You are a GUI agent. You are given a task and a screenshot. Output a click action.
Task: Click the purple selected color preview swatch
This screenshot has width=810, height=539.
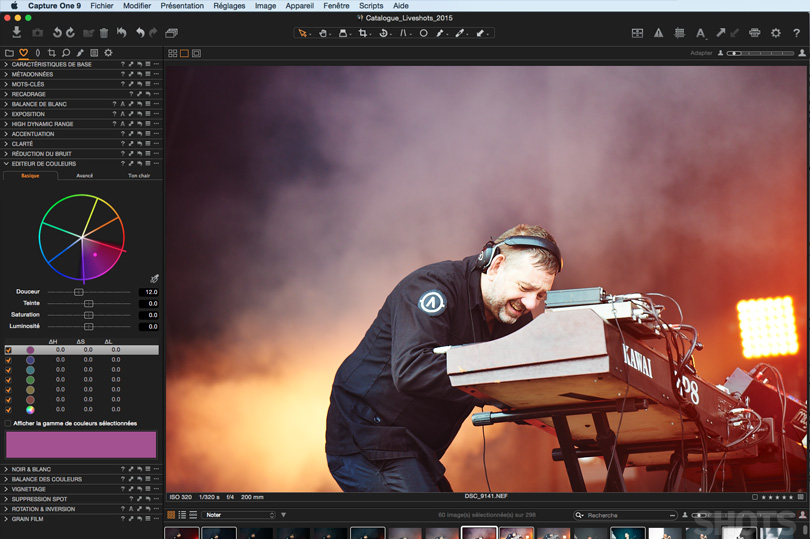[x=81, y=445]
